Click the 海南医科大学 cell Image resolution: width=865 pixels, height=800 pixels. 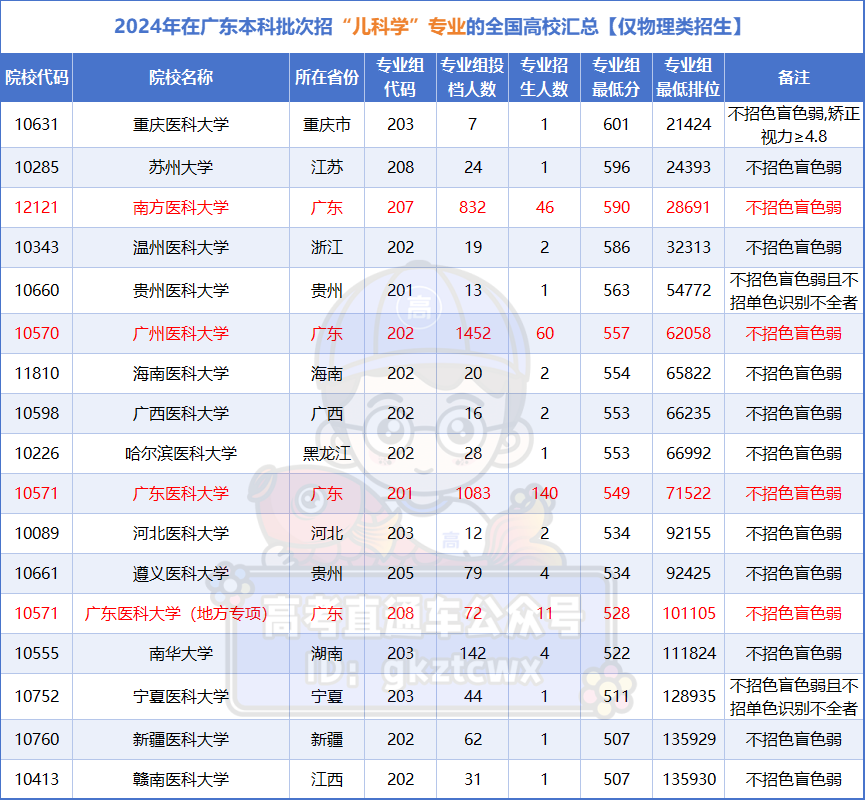click(x=180, y=374)
